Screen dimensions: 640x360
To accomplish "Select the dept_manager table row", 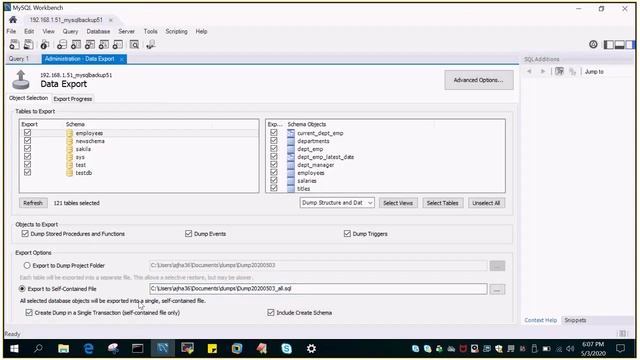I will click(x=385, y=165).
